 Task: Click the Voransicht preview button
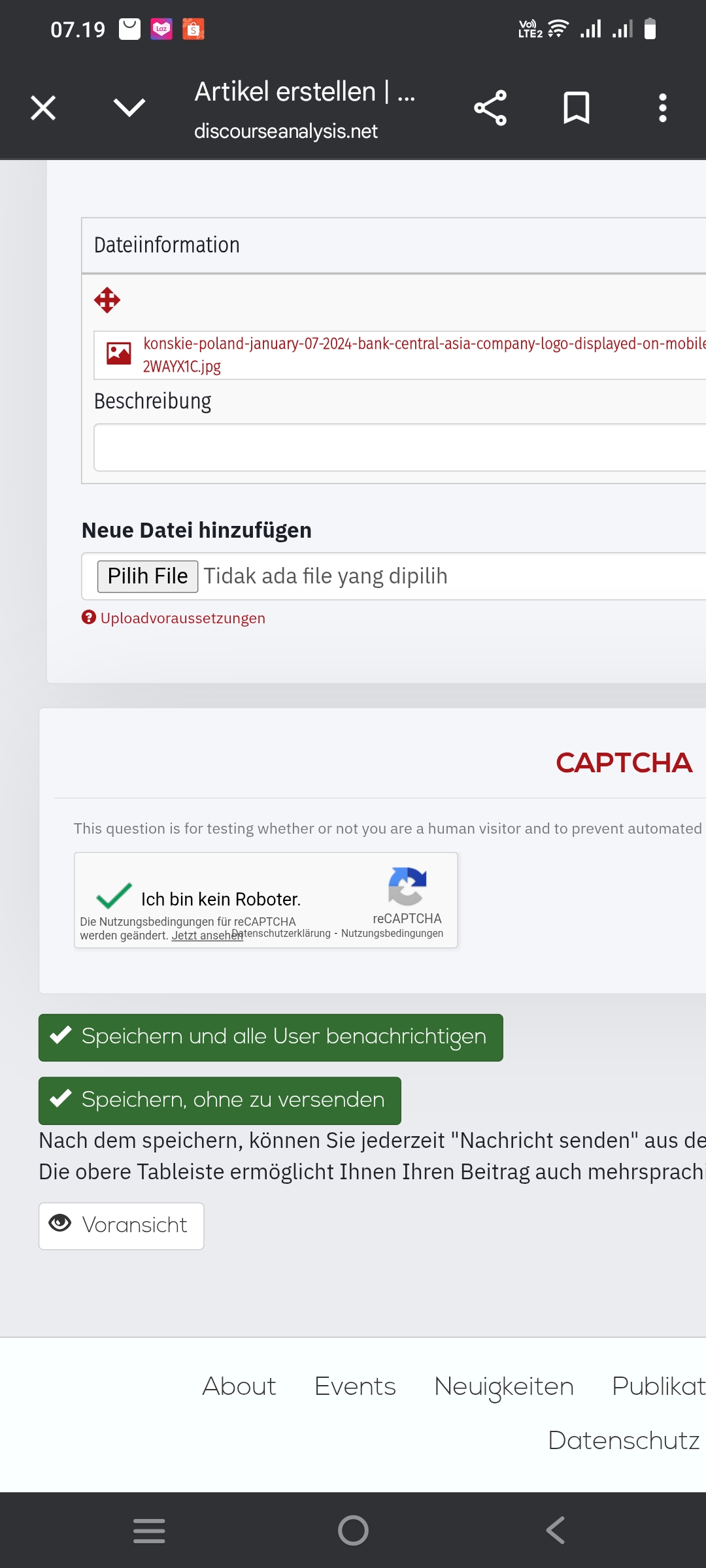122,1226
